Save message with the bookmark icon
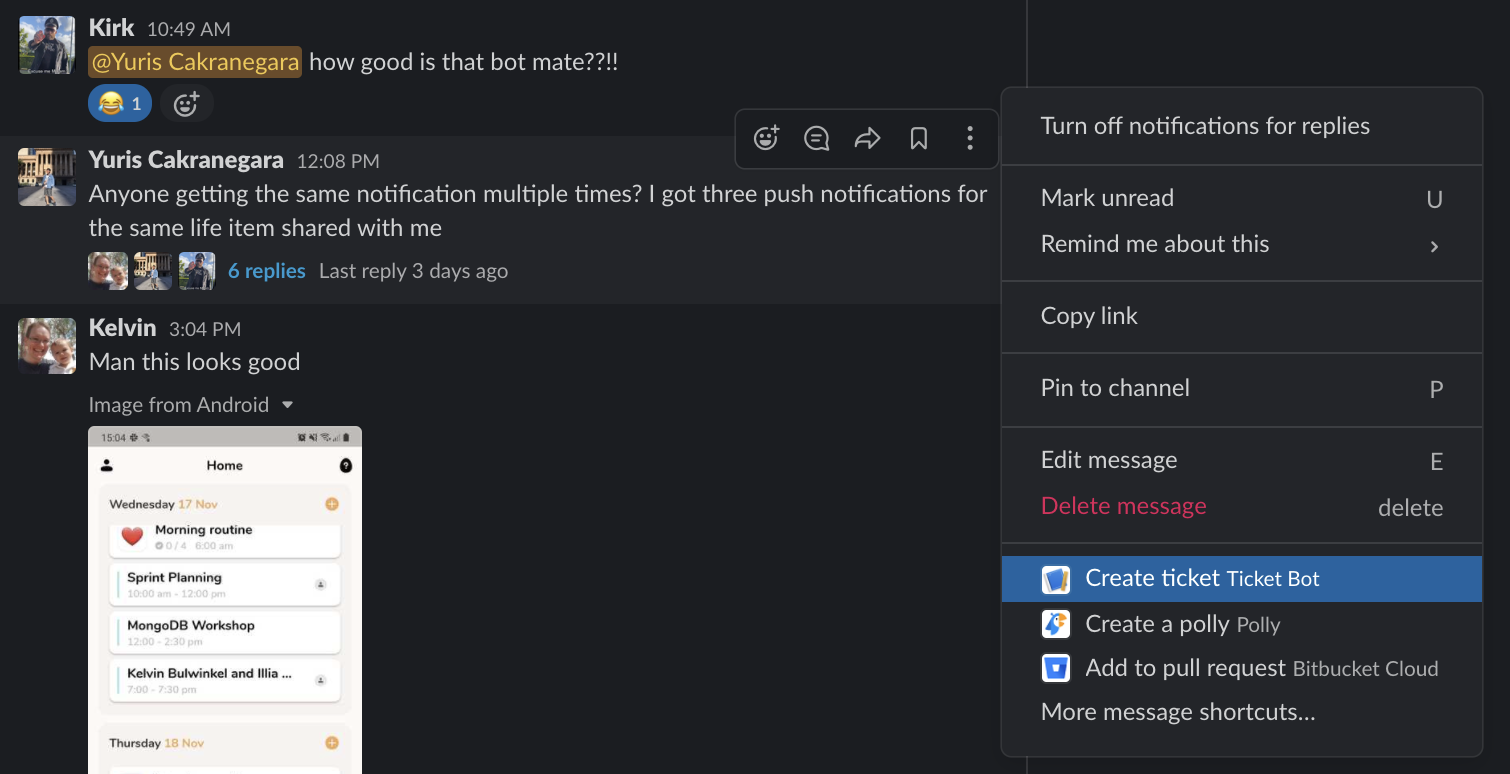This screenshot has width=1510, height=774. click(918, 138)
